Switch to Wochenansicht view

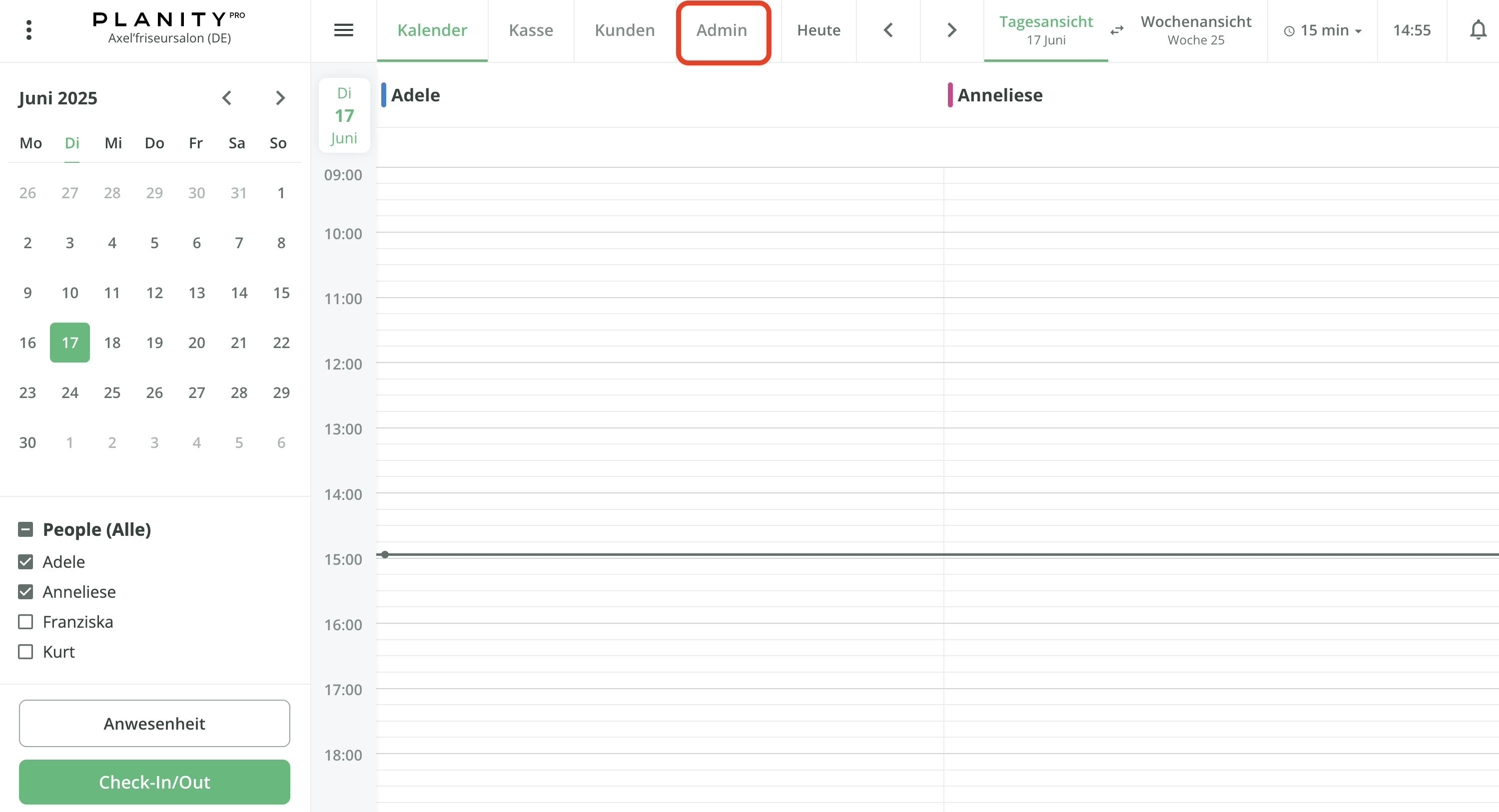pyautogui.click(x=1195, y=29)
